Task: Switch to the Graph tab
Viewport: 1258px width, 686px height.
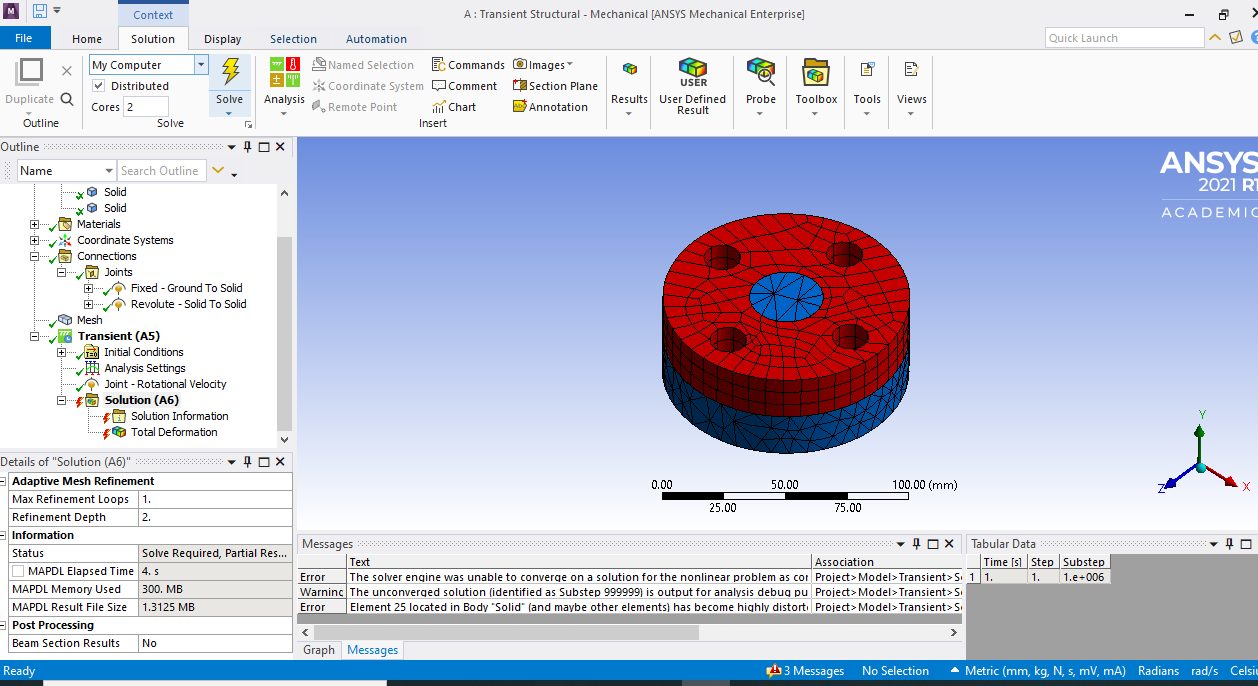Action: tap(319, 650)
